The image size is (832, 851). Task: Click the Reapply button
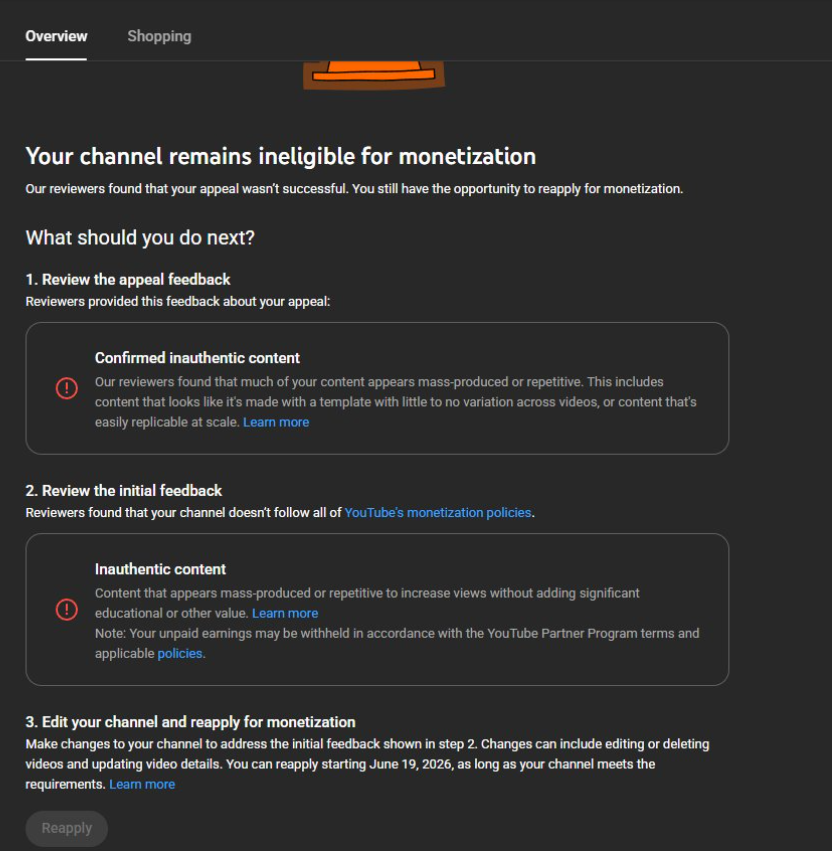(x=67, y=828)
